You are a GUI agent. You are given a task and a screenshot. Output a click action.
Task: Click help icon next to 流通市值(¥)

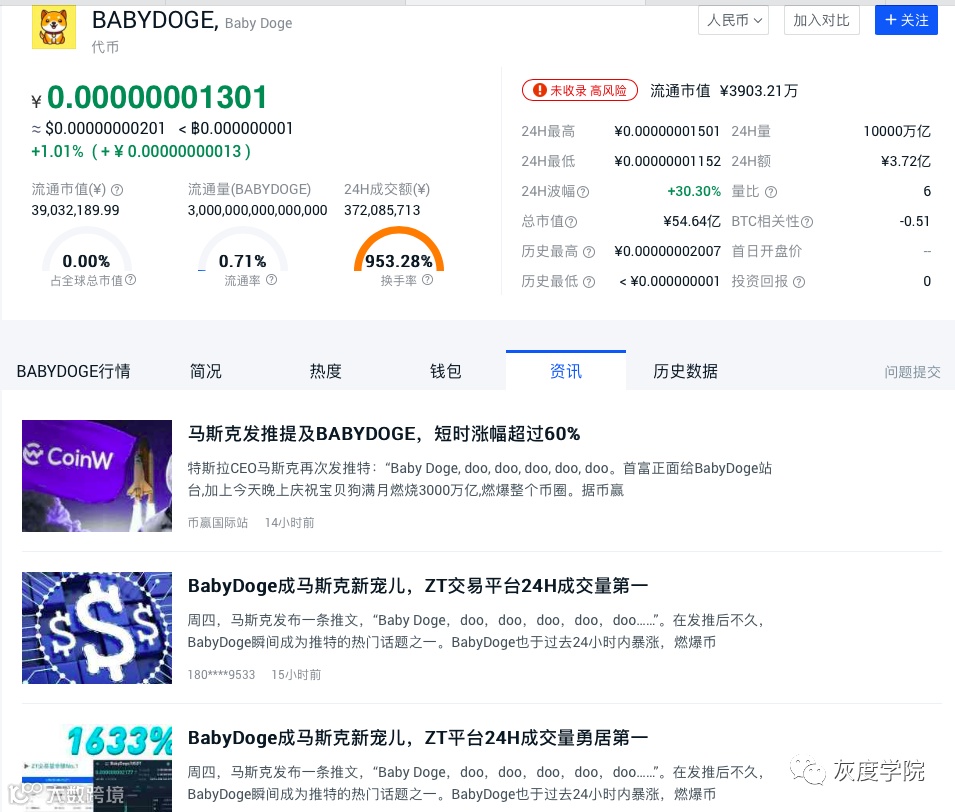117,190
